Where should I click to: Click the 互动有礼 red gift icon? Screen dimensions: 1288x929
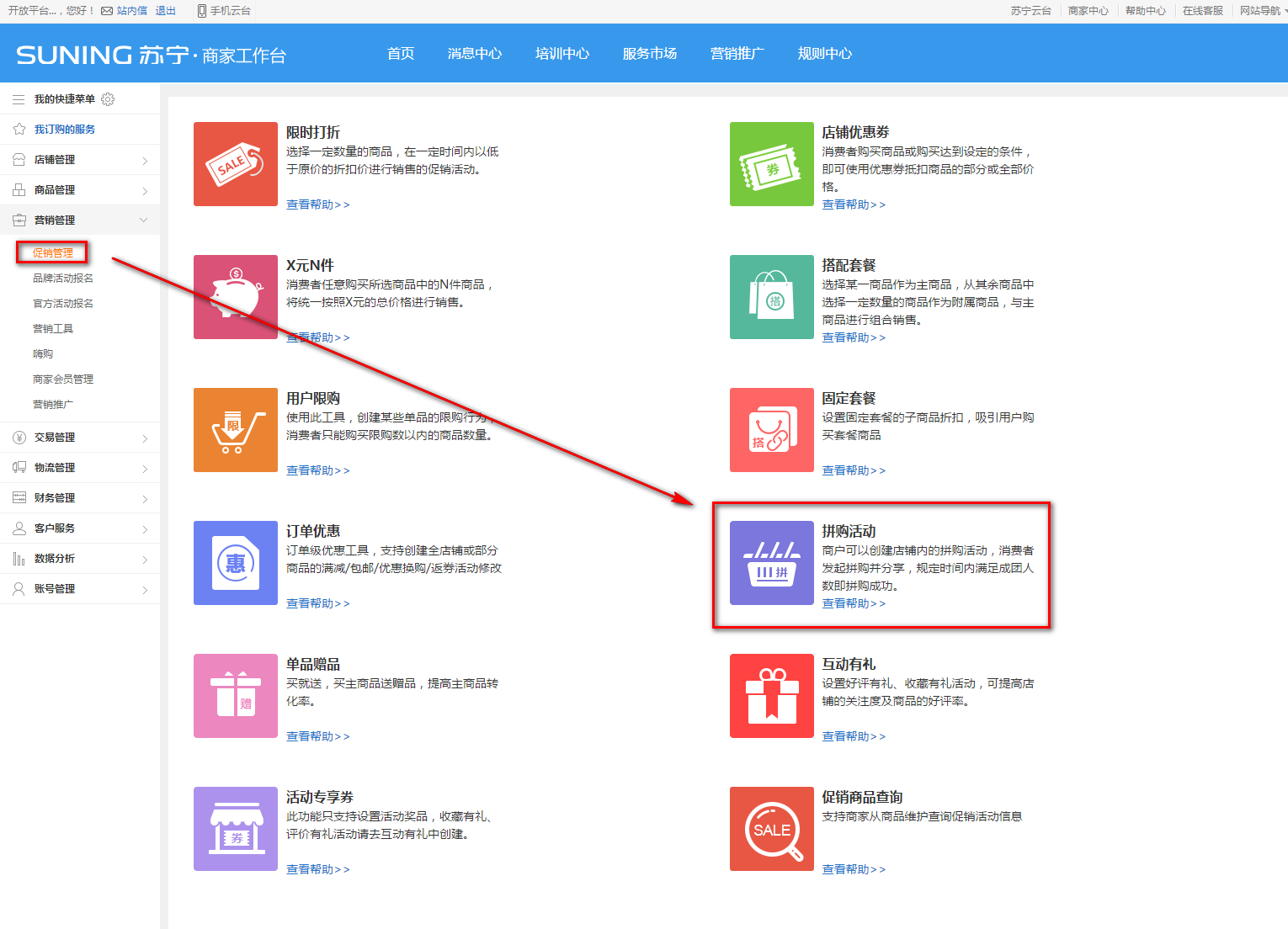click(x=772, y=696)
